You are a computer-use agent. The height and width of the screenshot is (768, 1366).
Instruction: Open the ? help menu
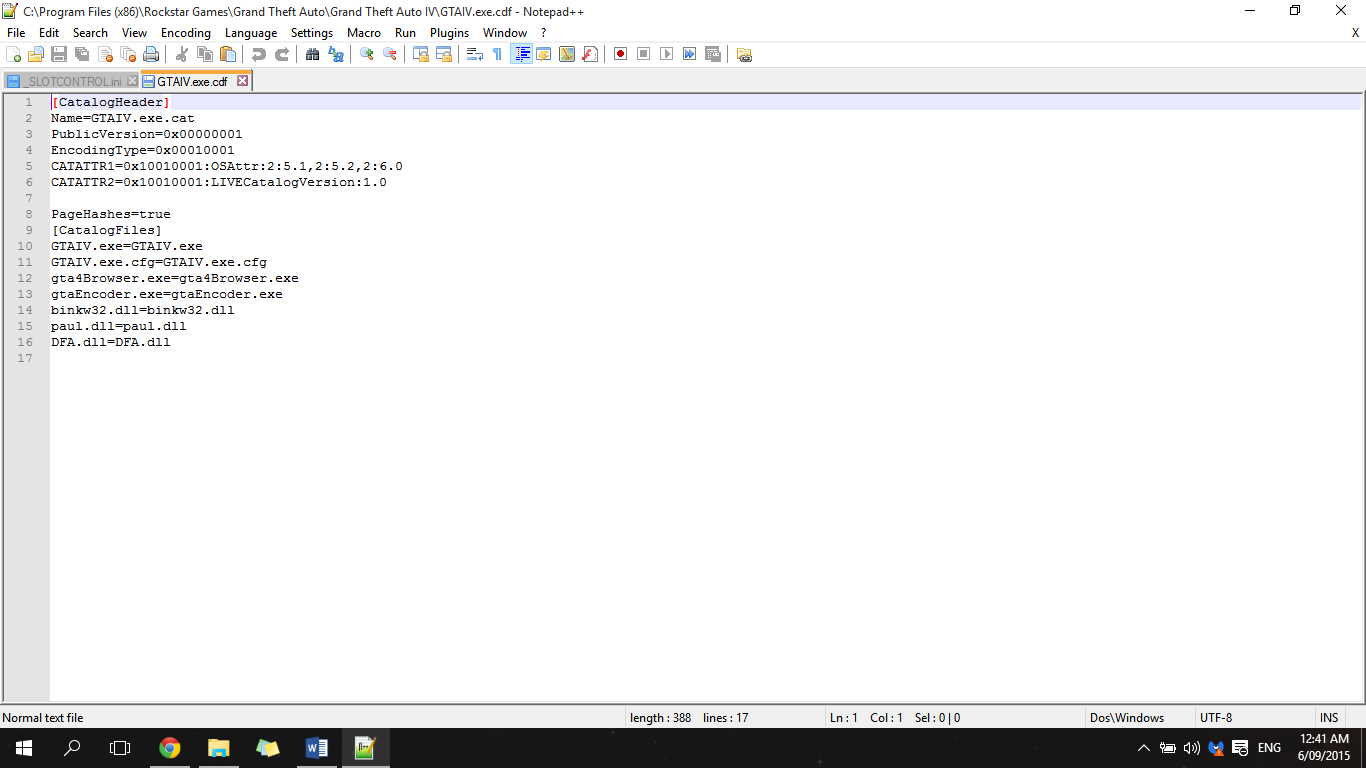tap(543, 33)
